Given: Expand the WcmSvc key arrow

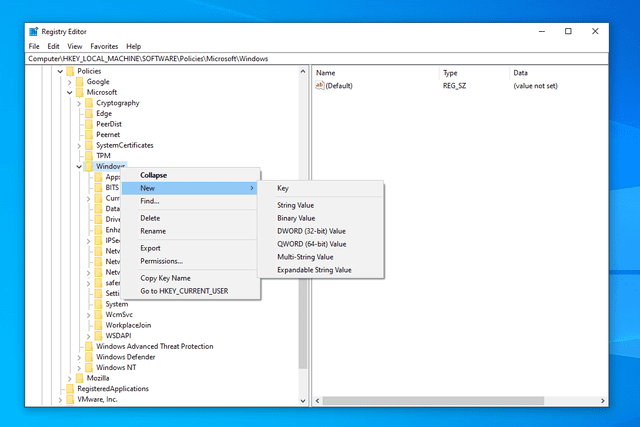Looking at the screenshot, I should 89,315.
